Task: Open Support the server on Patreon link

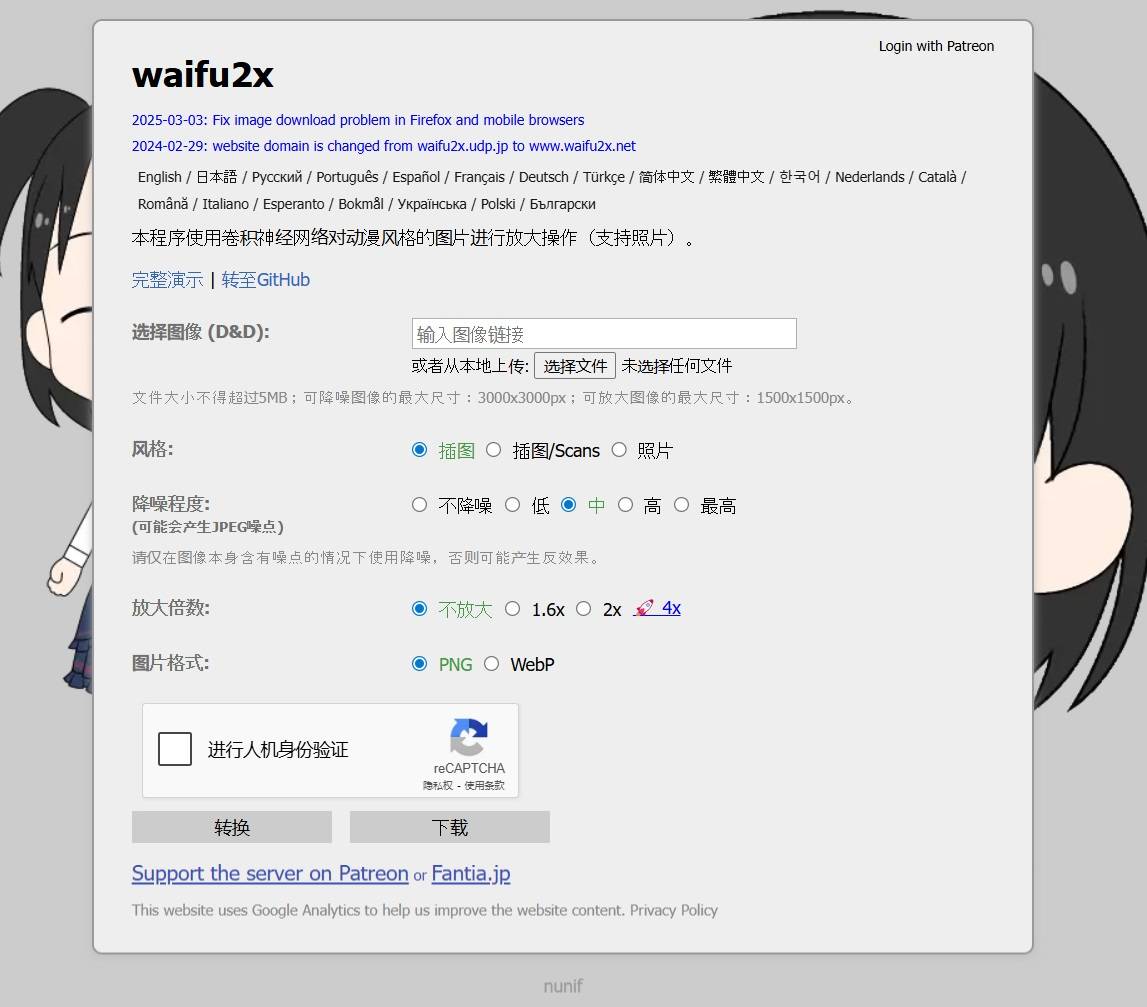Action: click(x=270, y=874)
